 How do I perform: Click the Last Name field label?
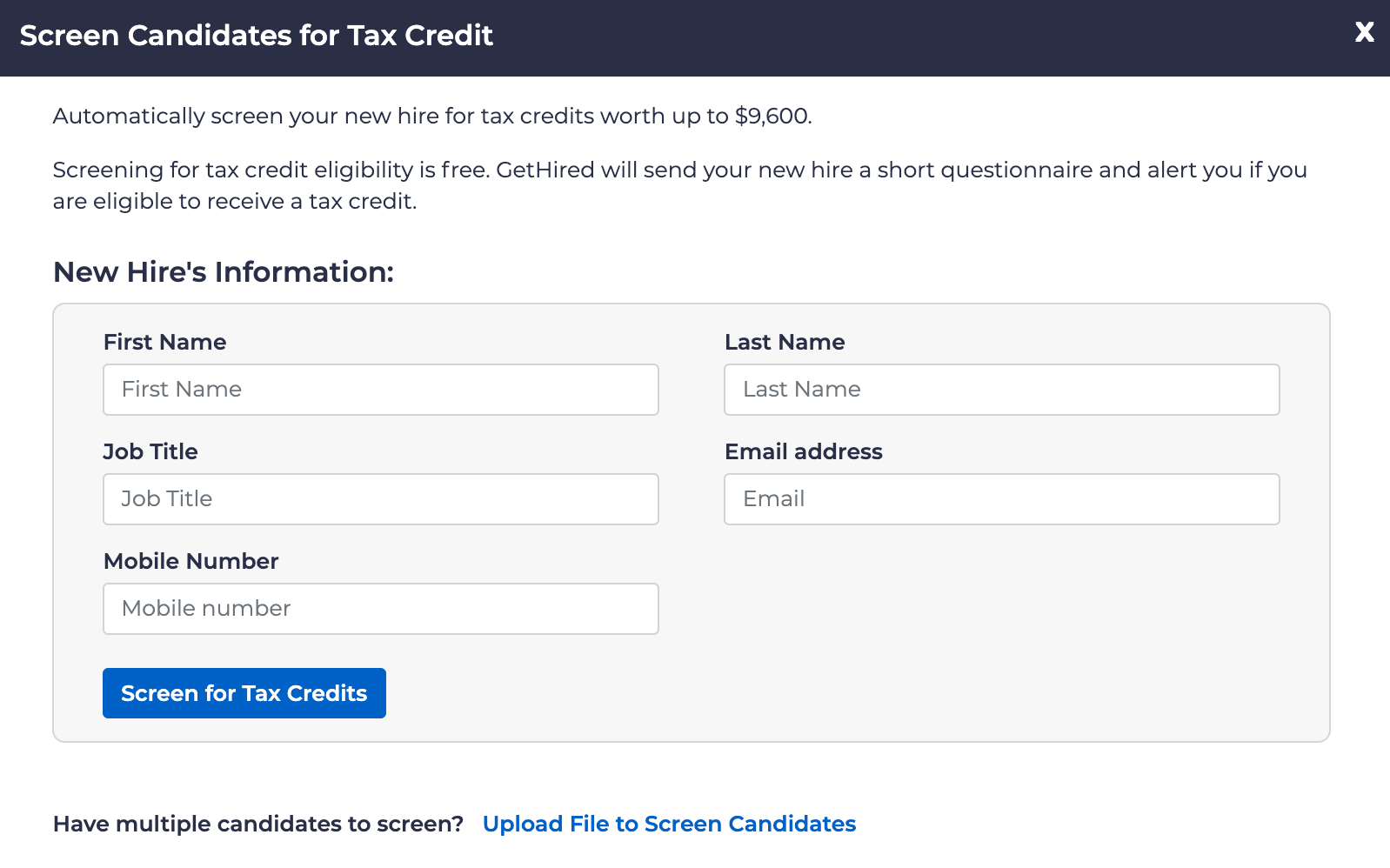pos(784,342)
